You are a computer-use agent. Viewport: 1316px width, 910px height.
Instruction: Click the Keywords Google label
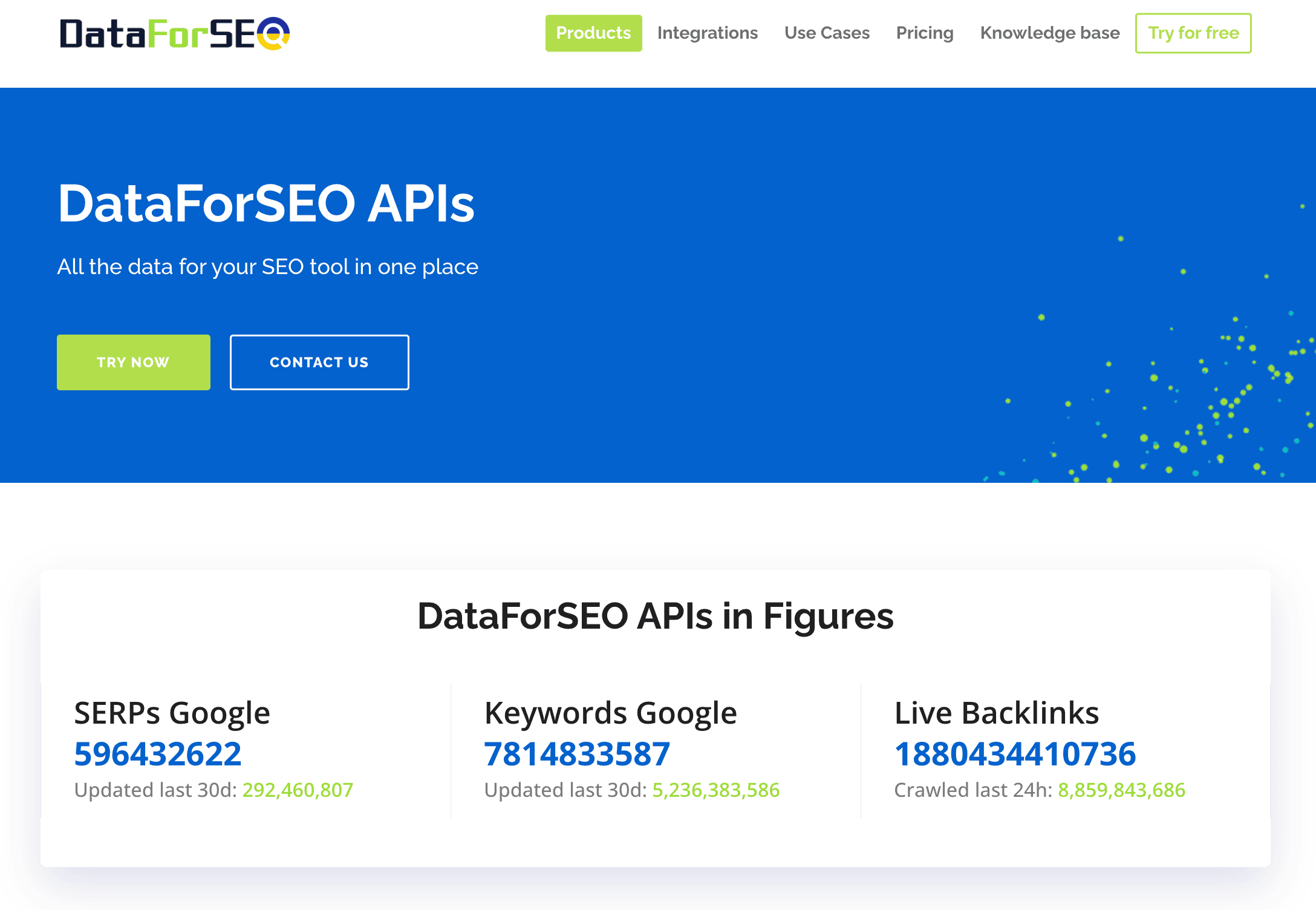coord(610,713)
